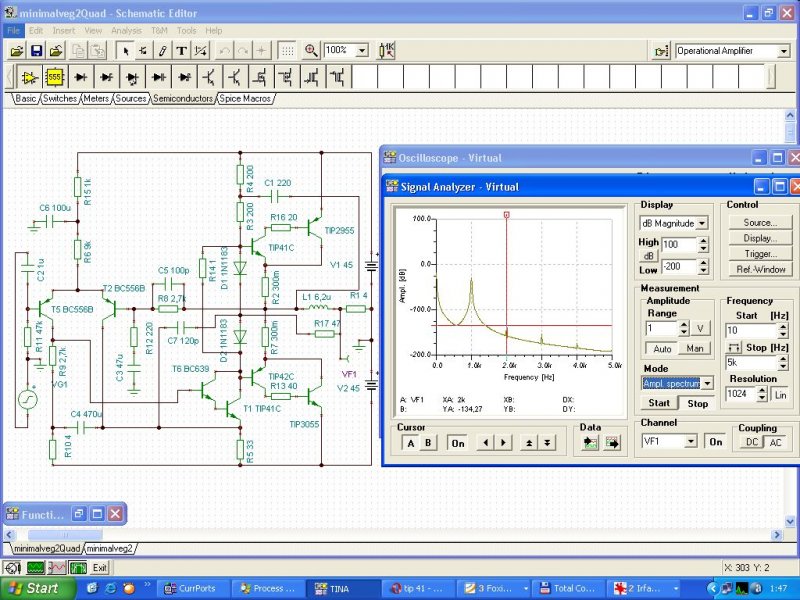
Task: Click the grid display toggle icon
Action: click(287, 51)
